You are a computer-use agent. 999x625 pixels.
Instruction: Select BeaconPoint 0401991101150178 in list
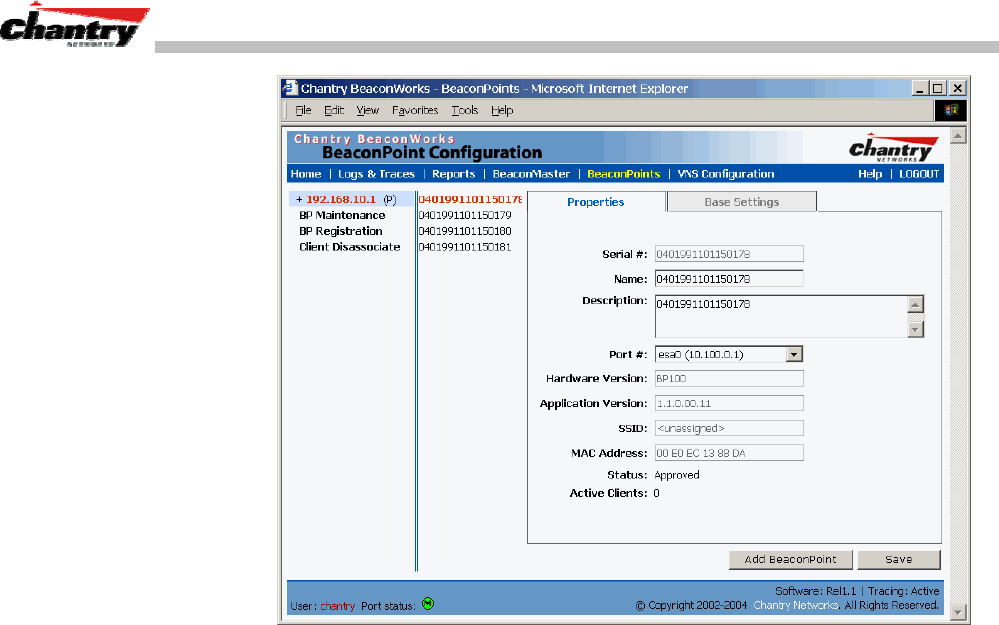click(470, 199)
